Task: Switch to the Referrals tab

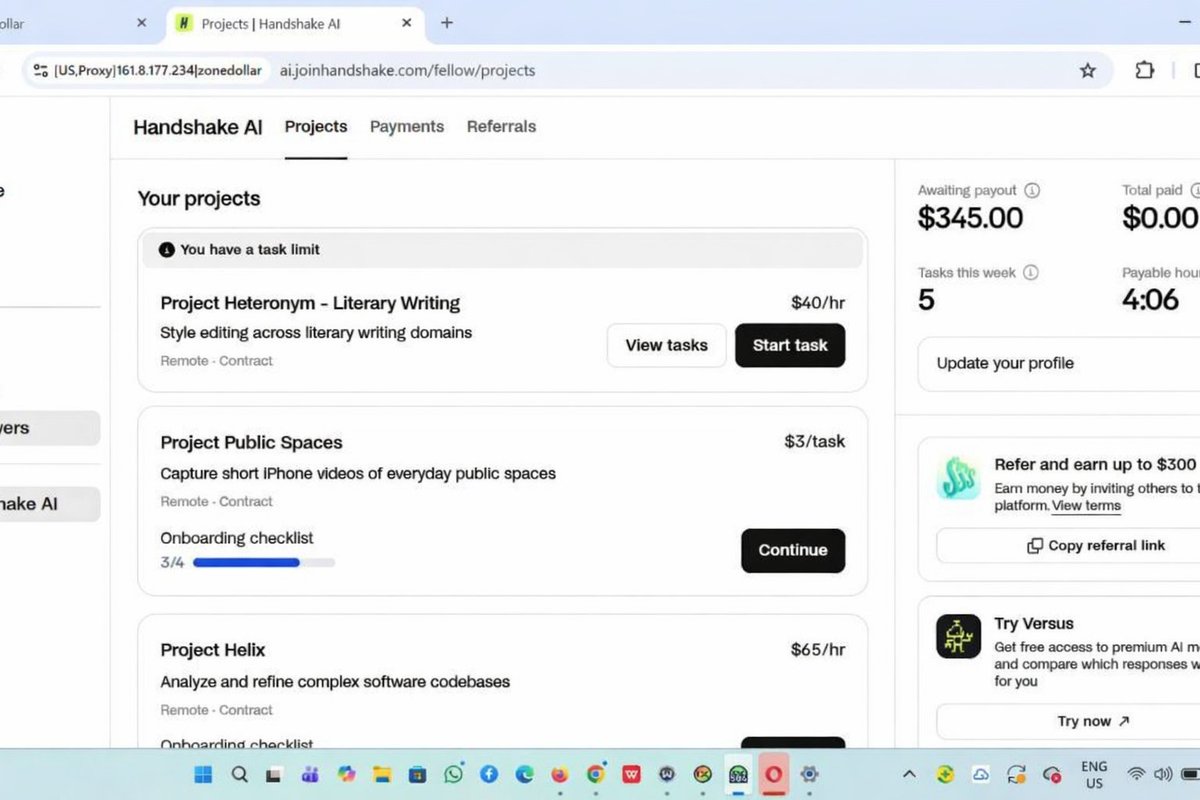Action: click(x=501, y=126)
